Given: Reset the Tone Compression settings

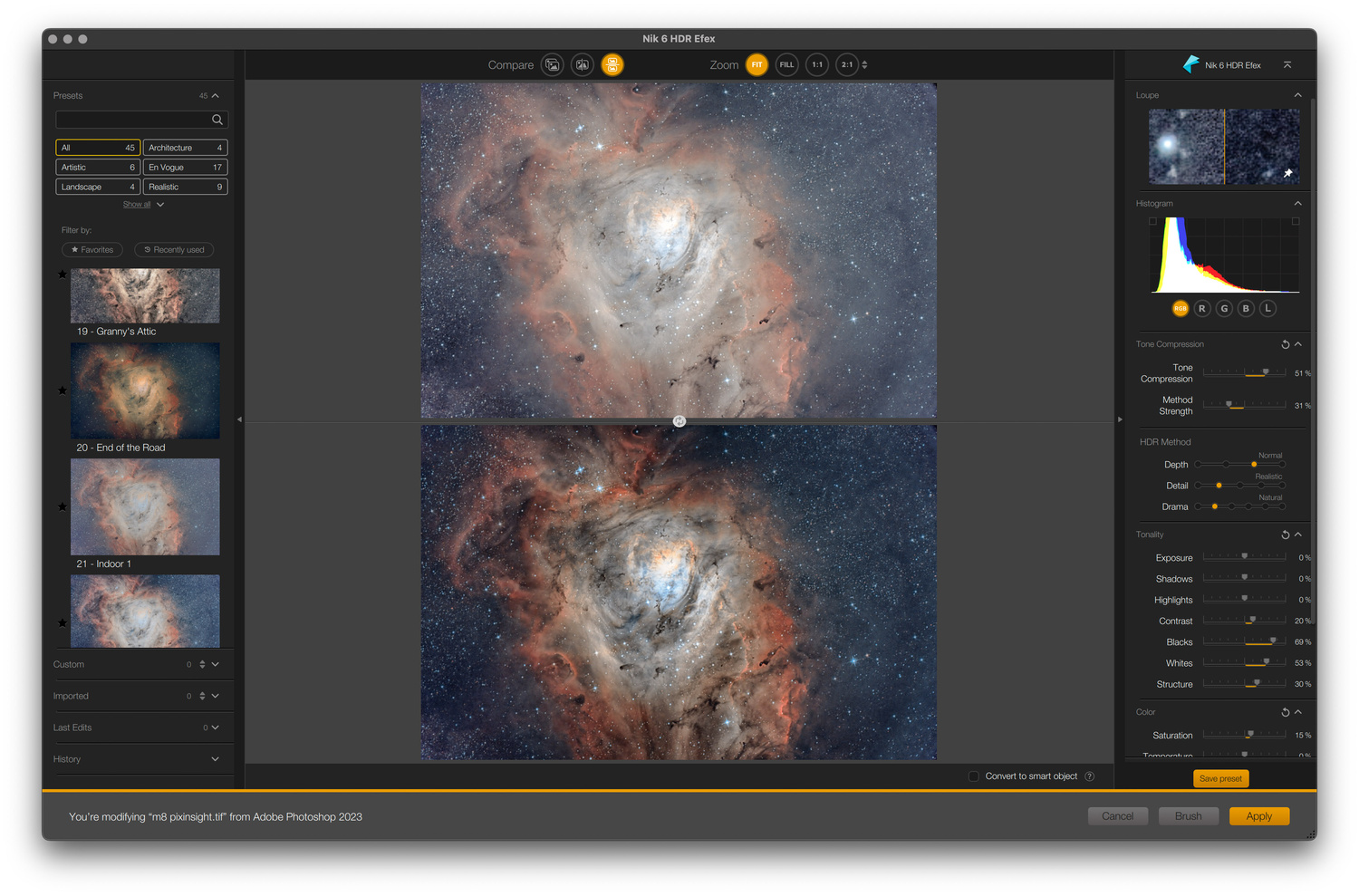Looking at the screenshot, I should coord(1285,344).
